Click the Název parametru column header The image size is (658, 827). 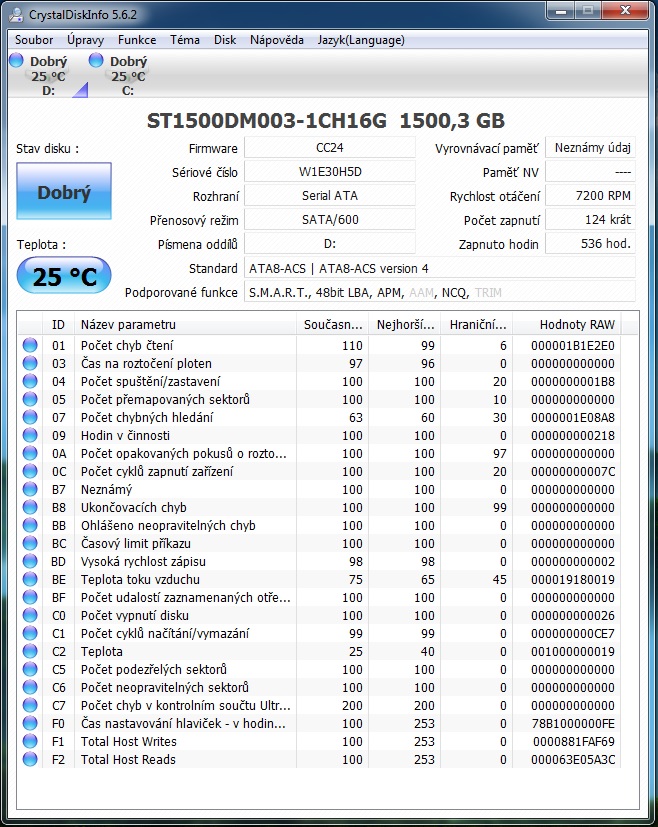pyautogui.click(x=185, y=324)
